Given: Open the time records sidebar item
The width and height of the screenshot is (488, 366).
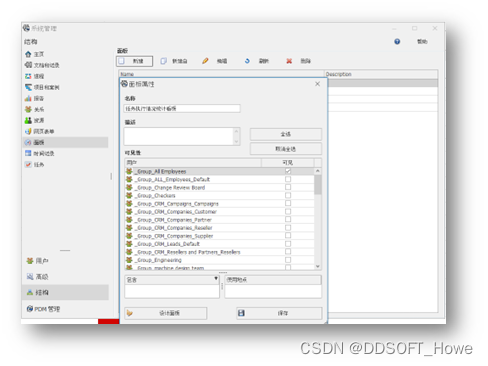Looking at the screenshot, I should tap(40, 153).
